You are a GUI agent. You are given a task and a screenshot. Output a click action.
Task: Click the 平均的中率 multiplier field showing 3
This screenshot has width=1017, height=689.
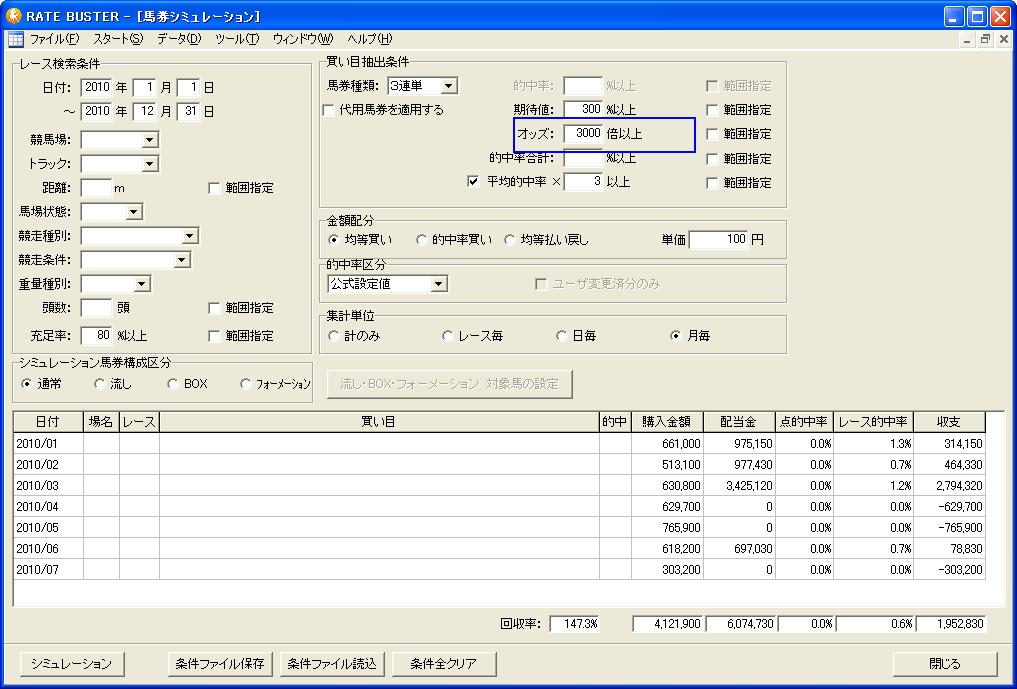583,182
